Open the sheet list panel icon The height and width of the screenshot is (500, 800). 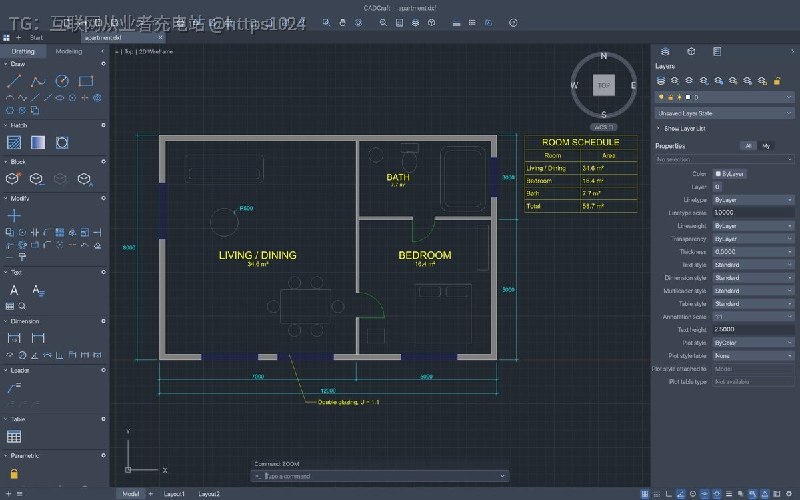point(717,52)
